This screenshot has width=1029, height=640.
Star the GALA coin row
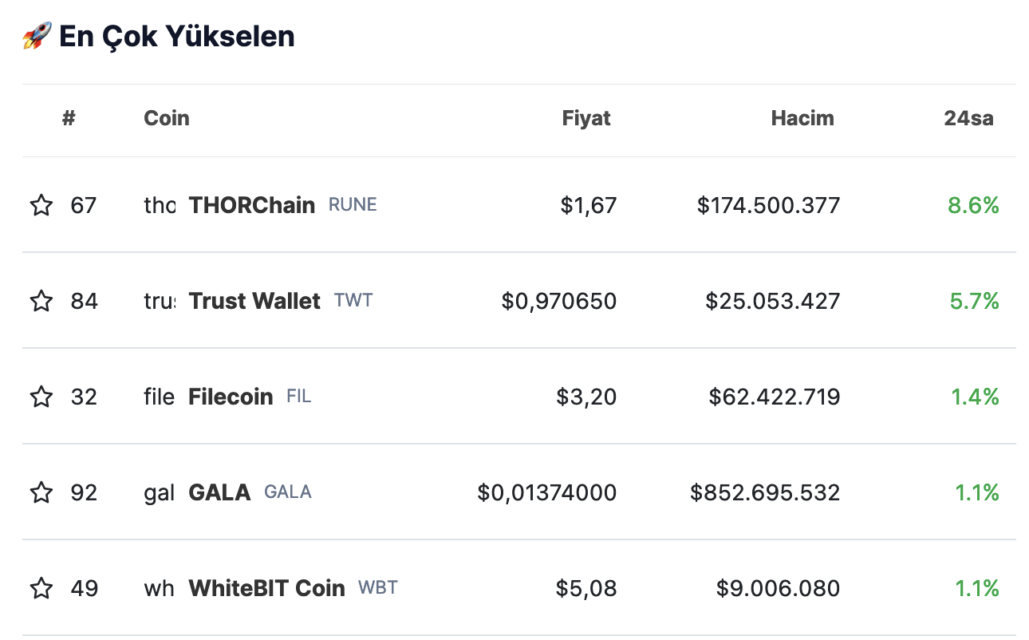[41, 492]
